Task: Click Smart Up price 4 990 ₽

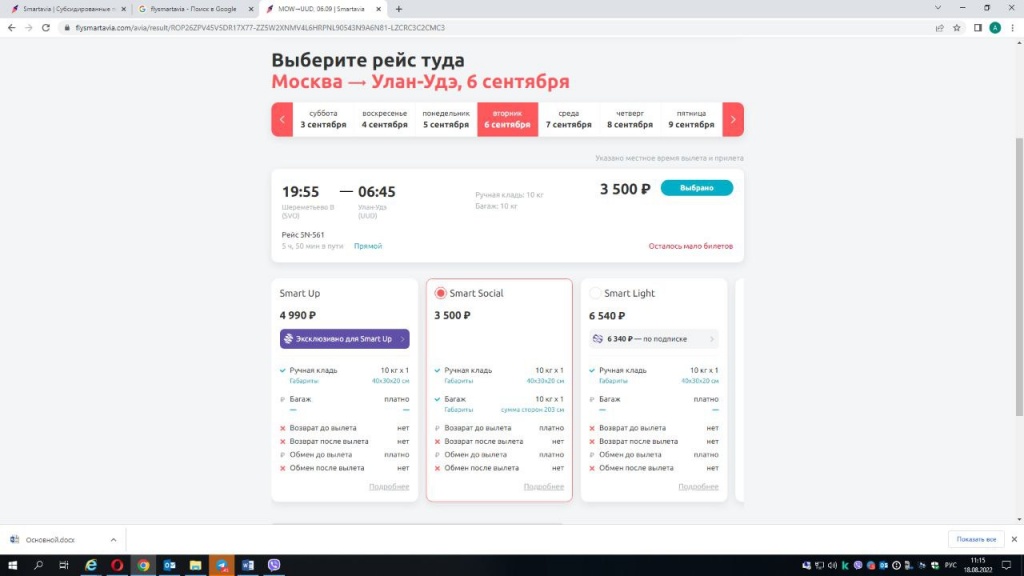Action: pyautogui.click(x=298, y=315)
